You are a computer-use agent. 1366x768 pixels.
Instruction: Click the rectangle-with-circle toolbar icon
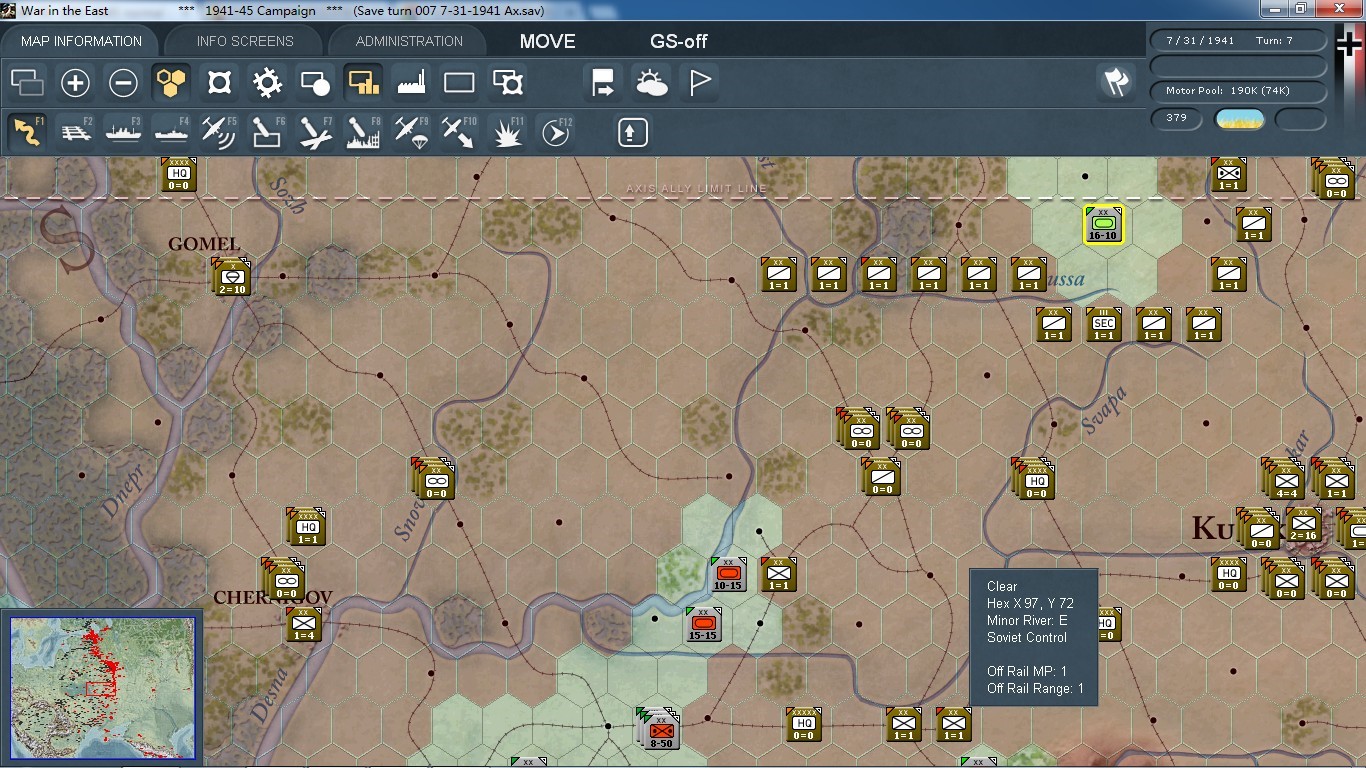click(315, 83)
